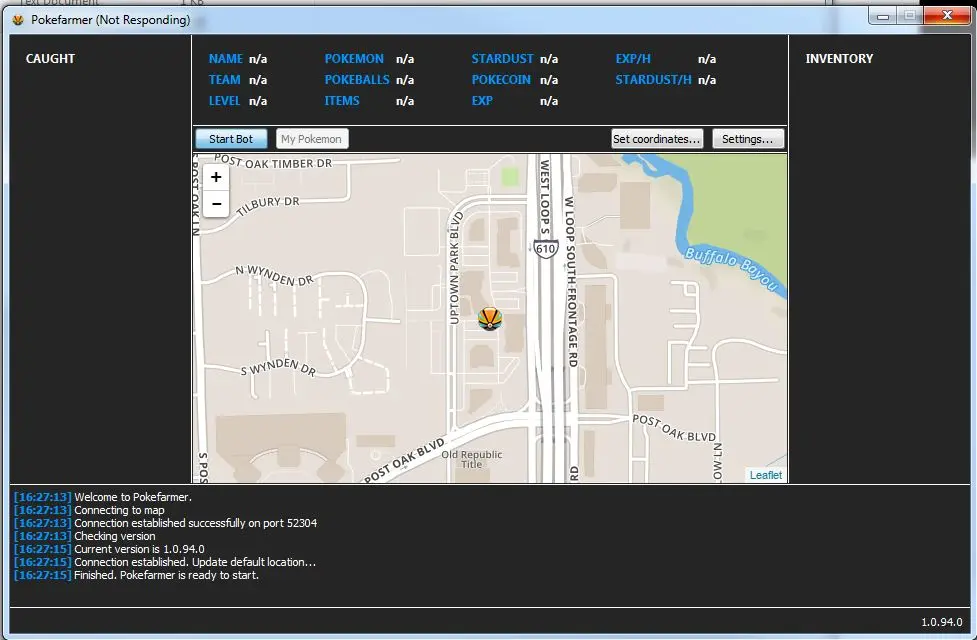
Task: Click the Buffalo Bayou label on map
Action: 732,269
